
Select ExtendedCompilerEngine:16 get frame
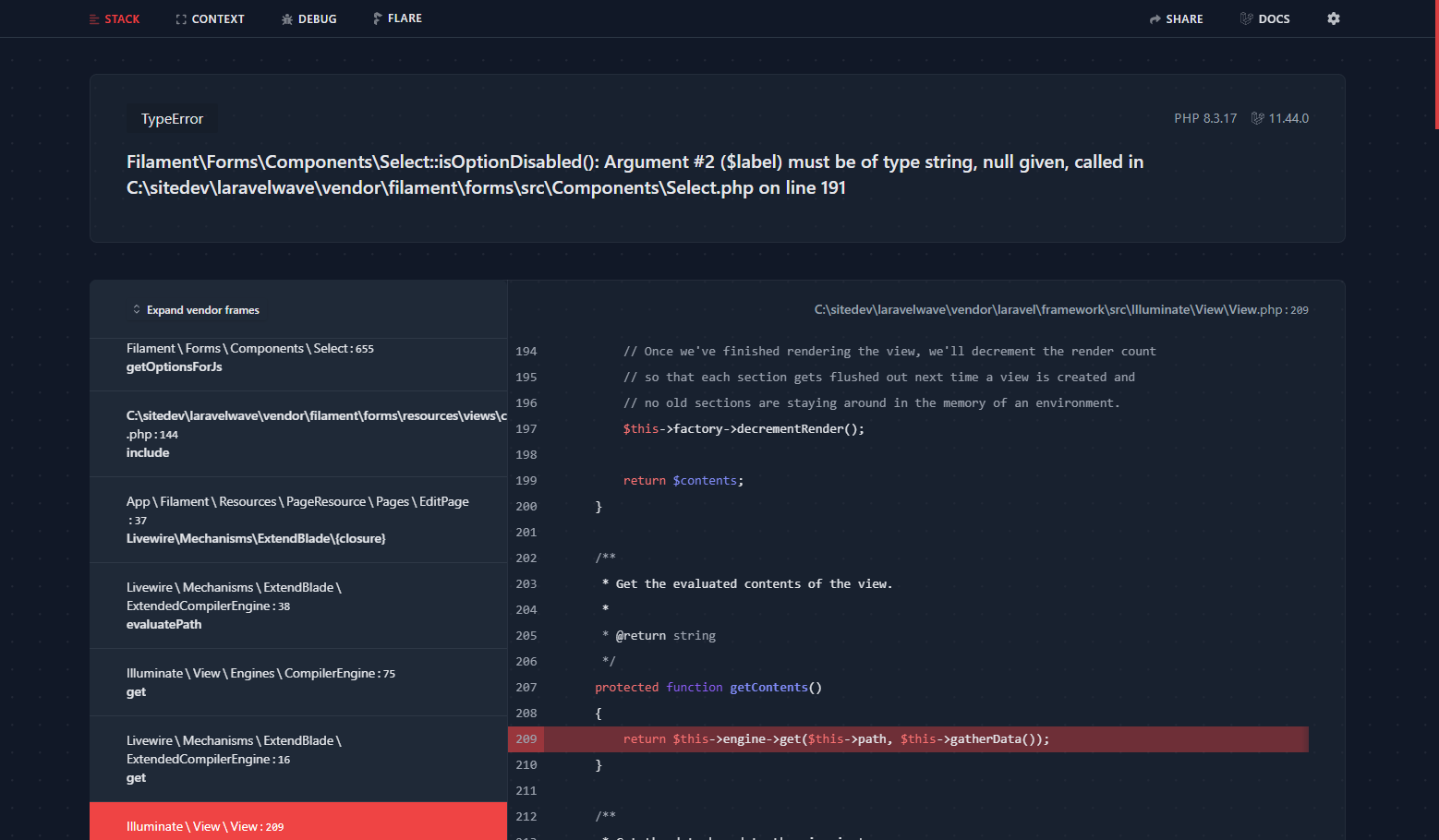(298, 759)
